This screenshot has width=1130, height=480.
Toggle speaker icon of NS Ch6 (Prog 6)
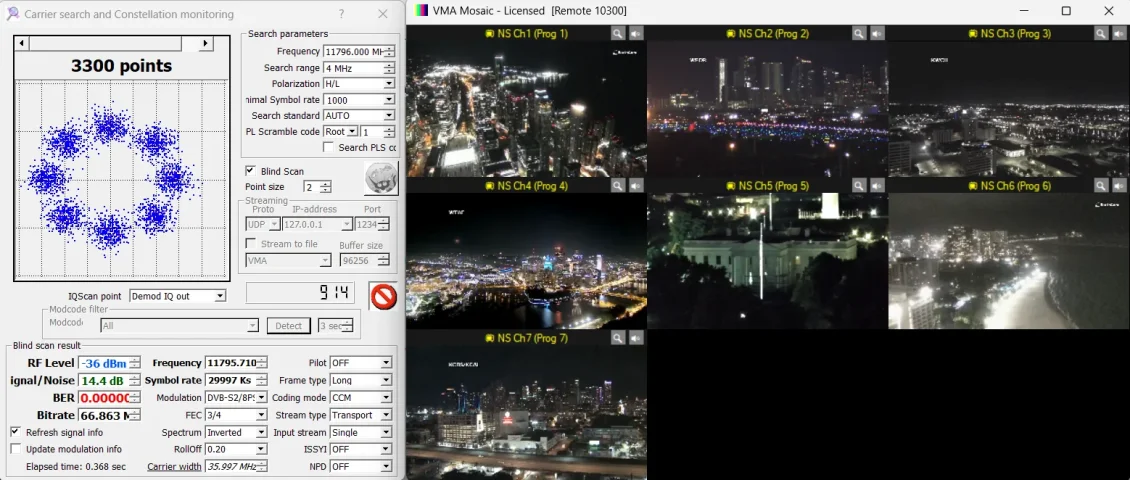coord(1118,186)
